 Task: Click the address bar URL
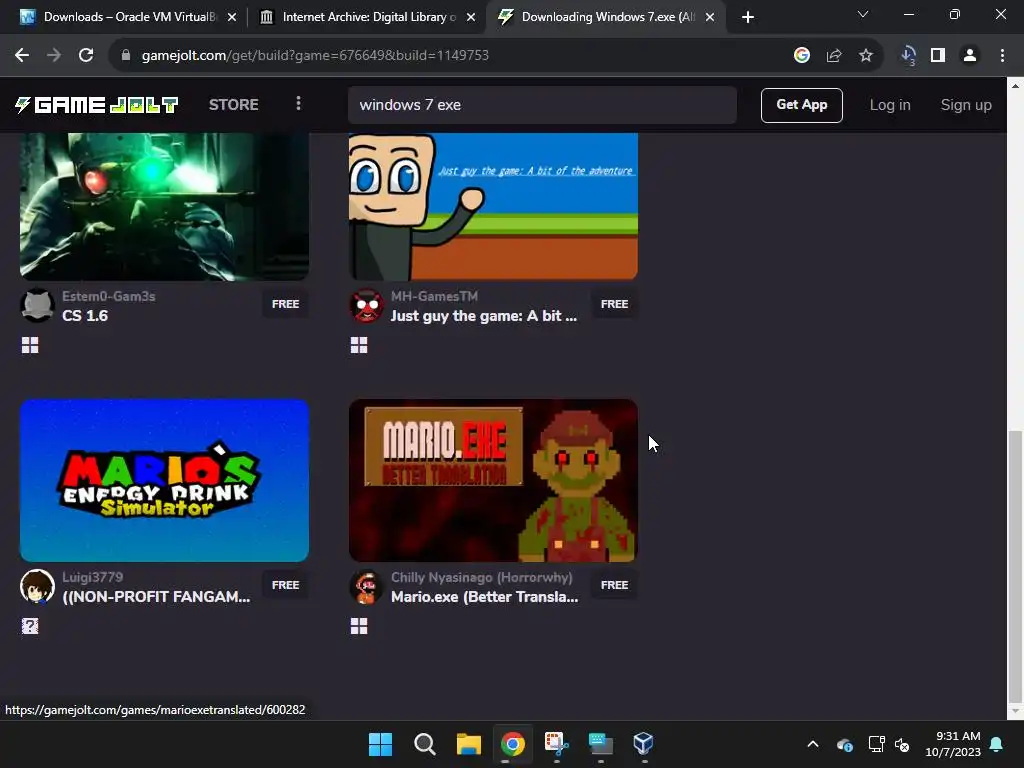pyautogui.click(x=315, y=56)
